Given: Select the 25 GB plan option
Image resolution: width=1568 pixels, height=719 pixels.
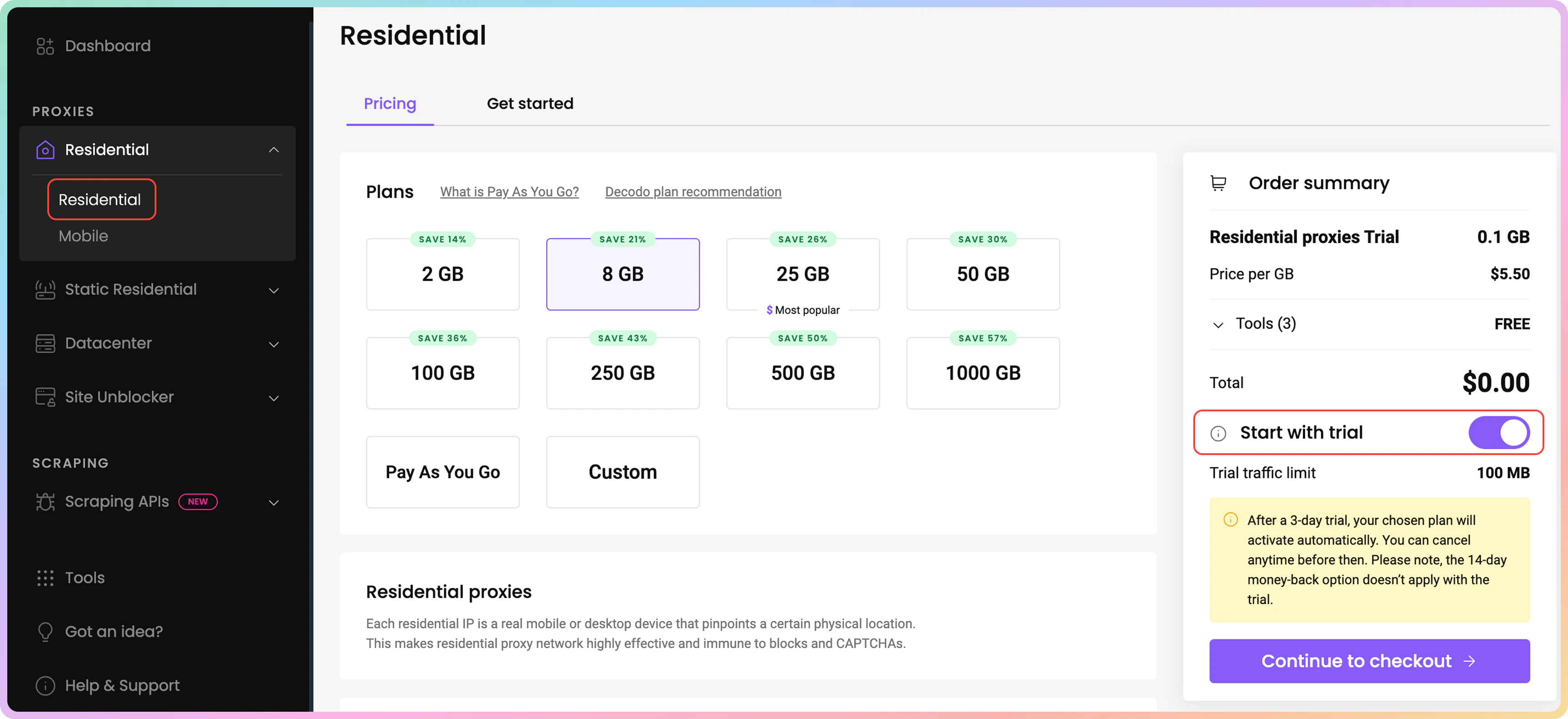Looking at the screenshot, I should (x=802, y=274).
